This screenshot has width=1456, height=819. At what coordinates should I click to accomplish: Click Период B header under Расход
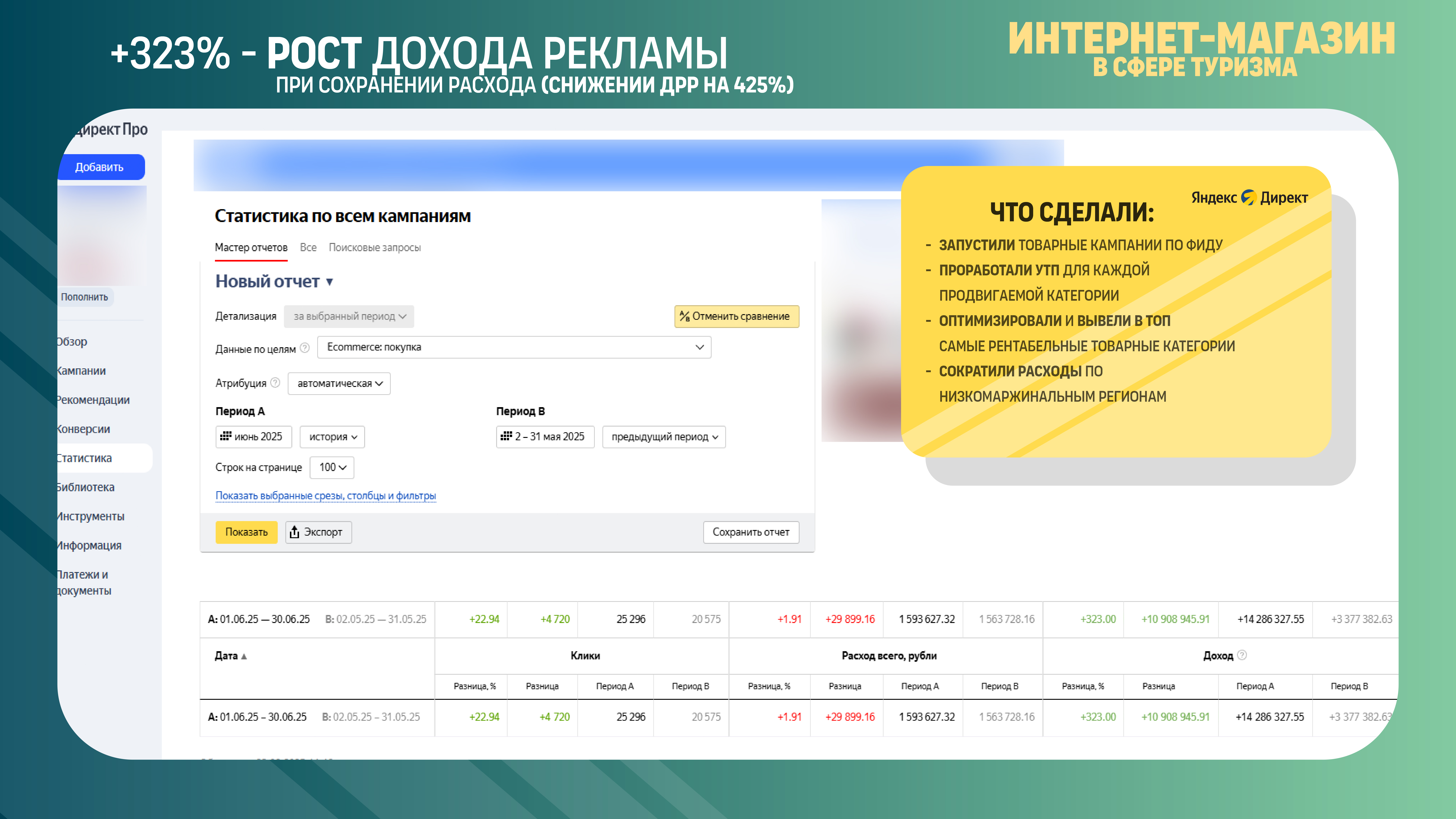(1000, 686)
